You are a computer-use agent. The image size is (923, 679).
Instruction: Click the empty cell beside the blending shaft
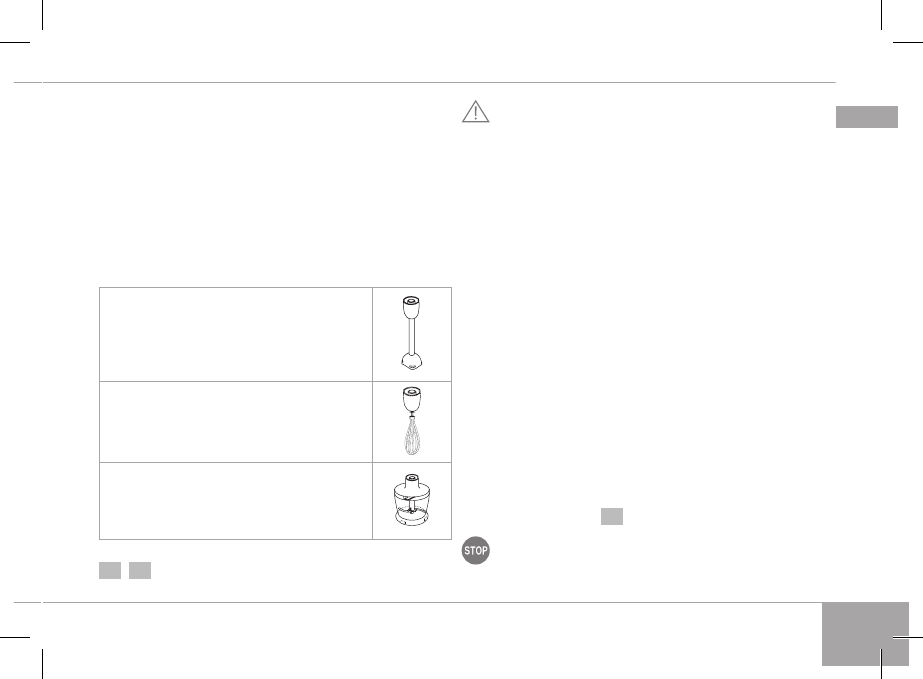click(236, 334)
